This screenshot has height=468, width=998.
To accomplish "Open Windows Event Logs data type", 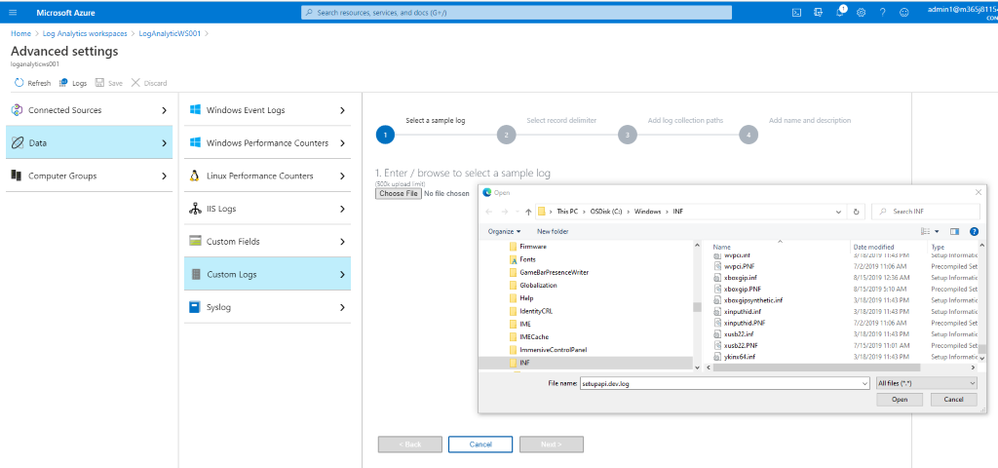I will point(267,110).
